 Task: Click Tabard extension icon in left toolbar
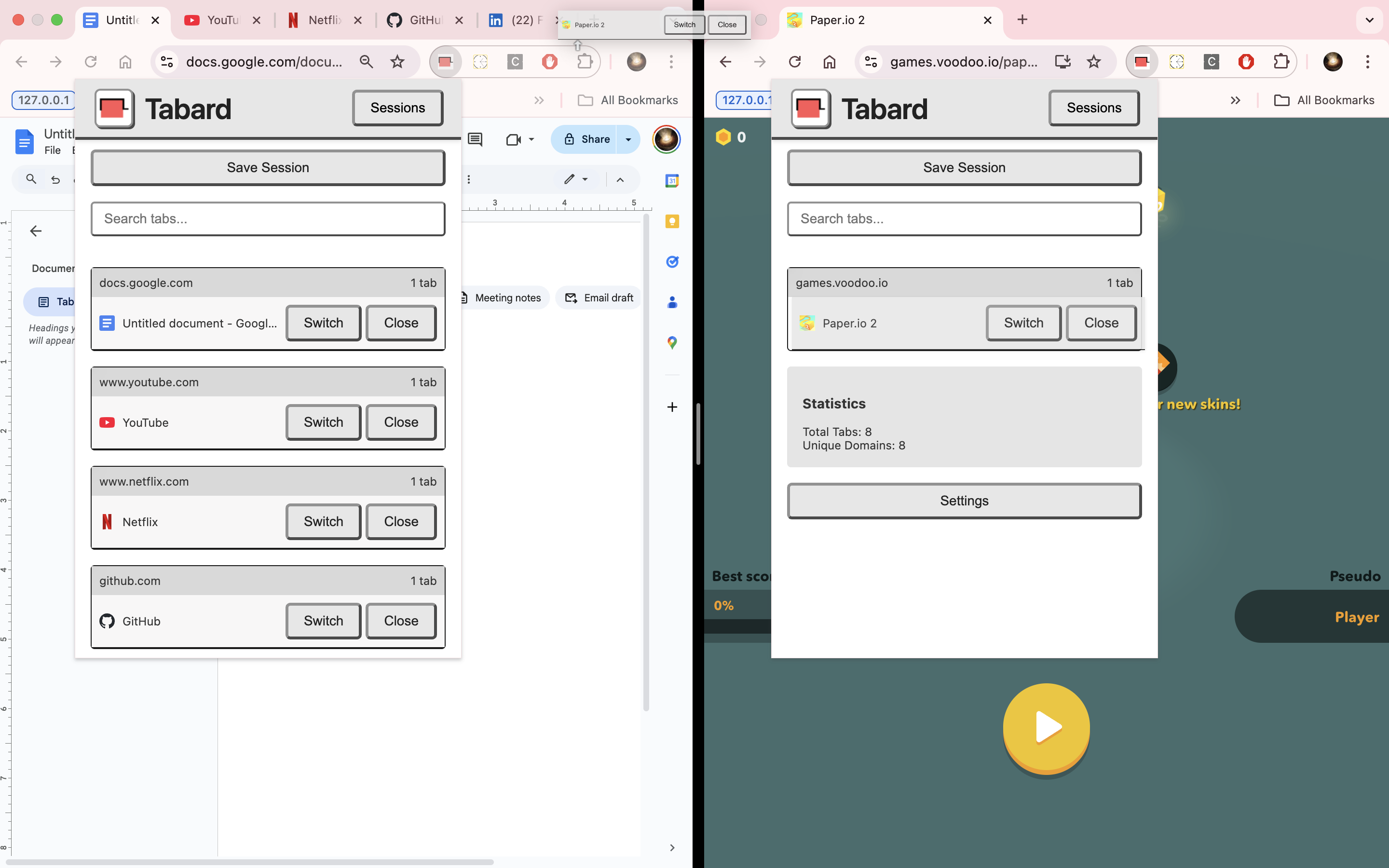tap(446, 61)
